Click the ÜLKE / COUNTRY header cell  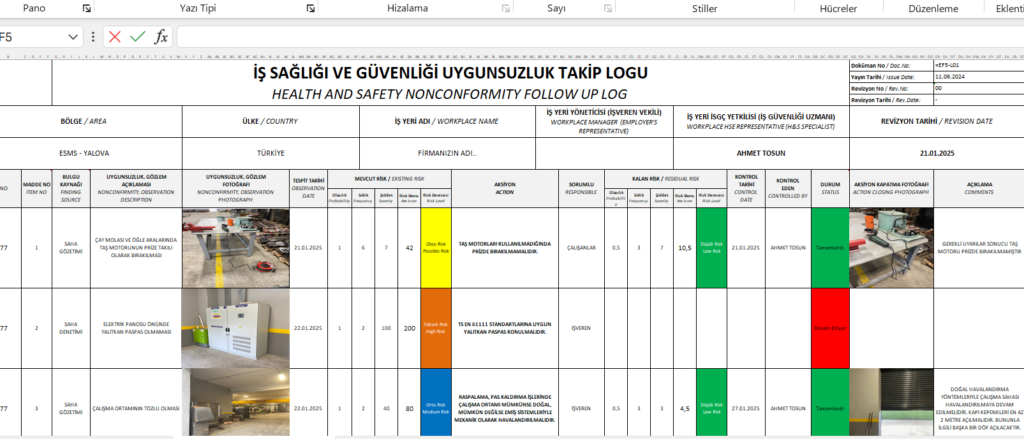click(270, 122)
